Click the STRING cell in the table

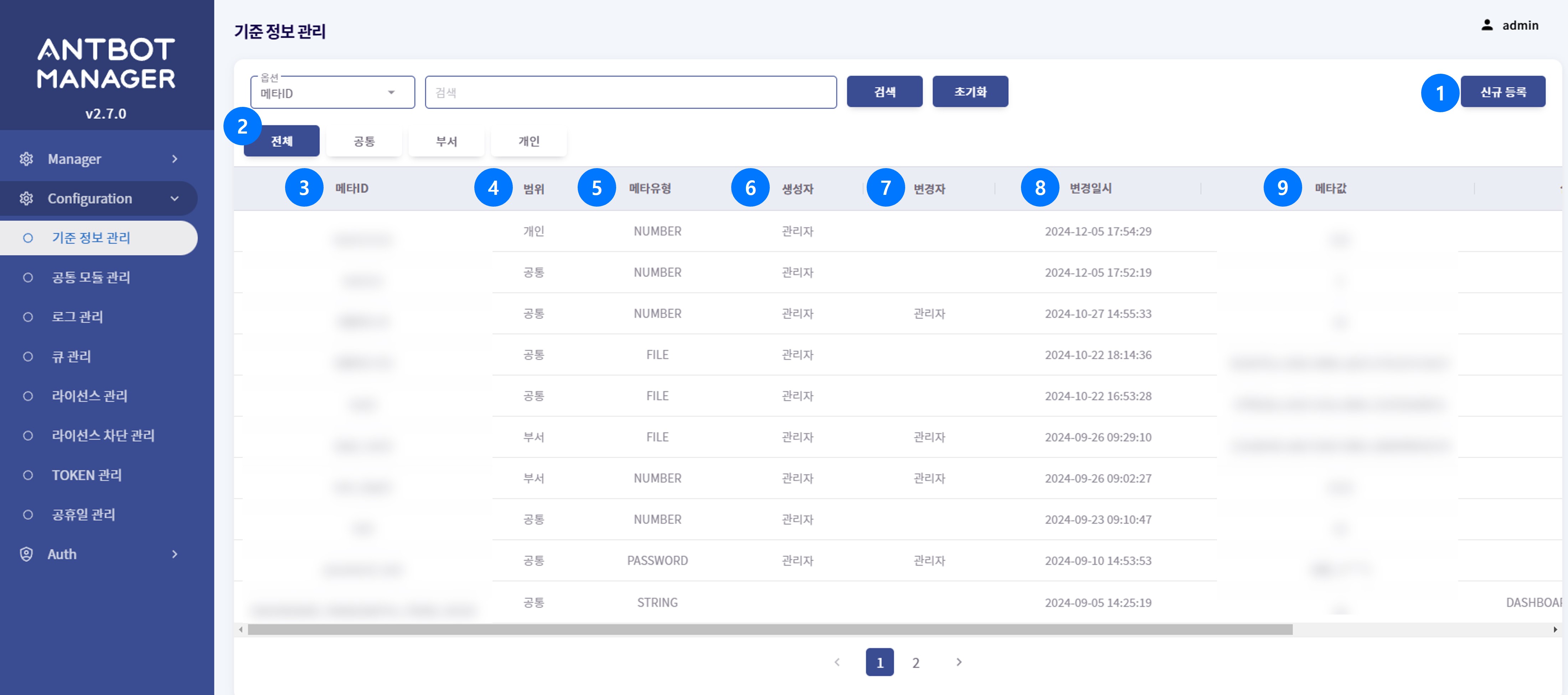pos(657,602)
